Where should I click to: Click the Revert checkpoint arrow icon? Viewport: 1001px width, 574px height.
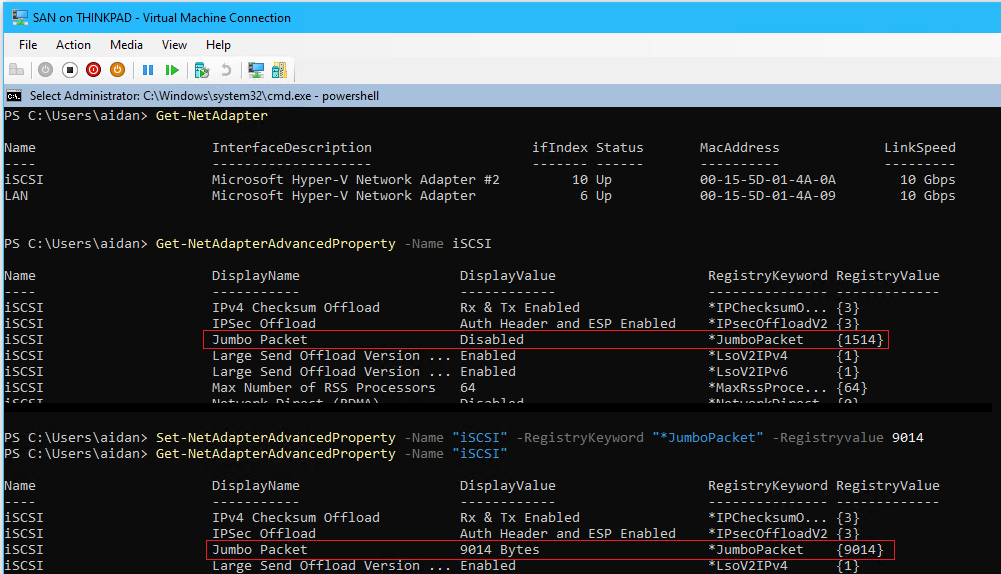click(x=226, y=70)
